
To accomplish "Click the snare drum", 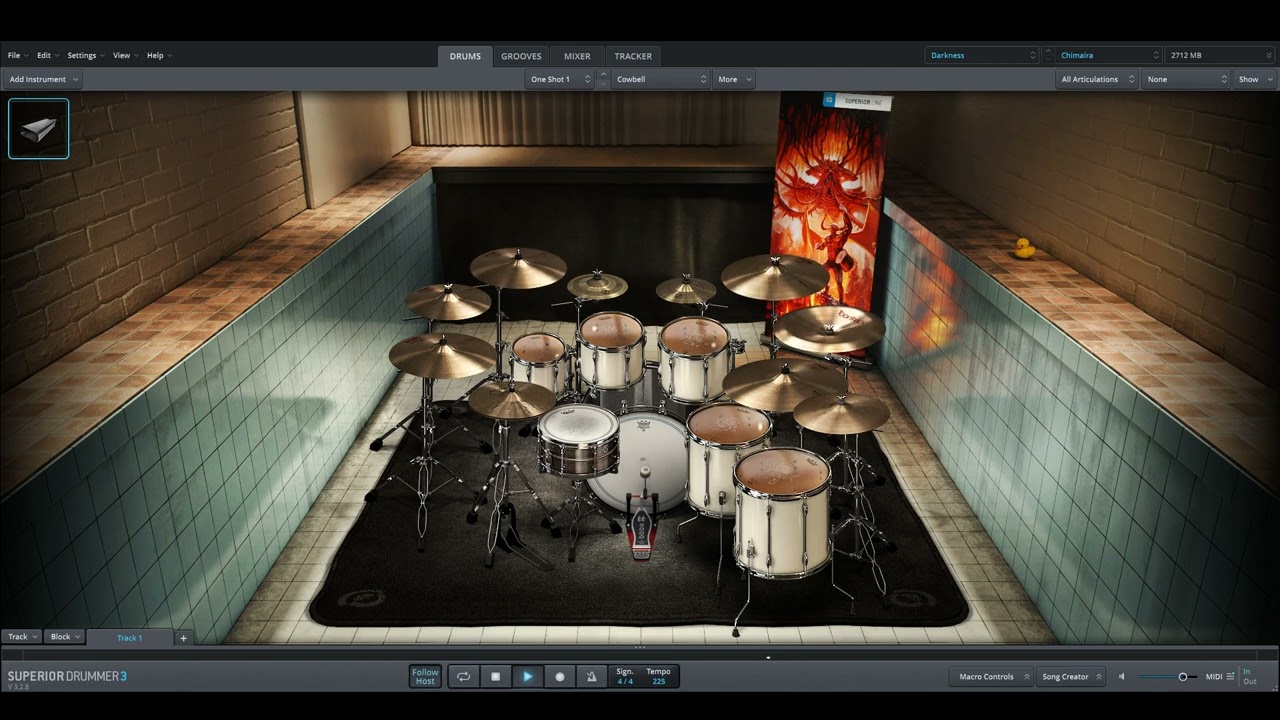I will [x=578, y=440].
